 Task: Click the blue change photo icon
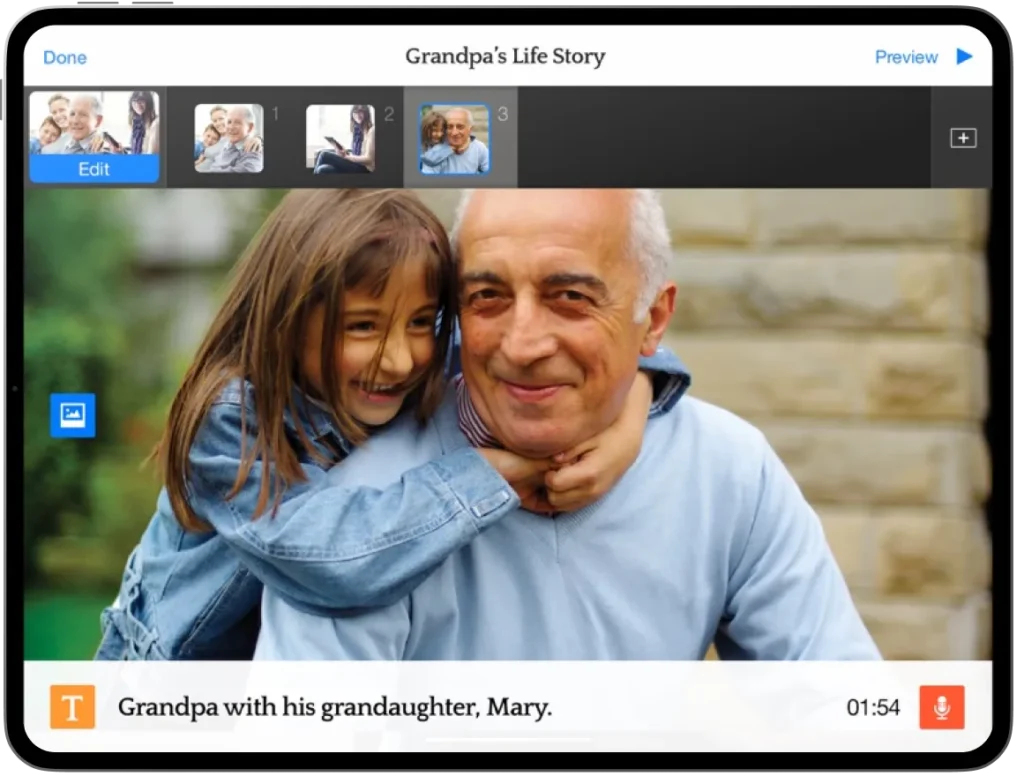point(73,415)
